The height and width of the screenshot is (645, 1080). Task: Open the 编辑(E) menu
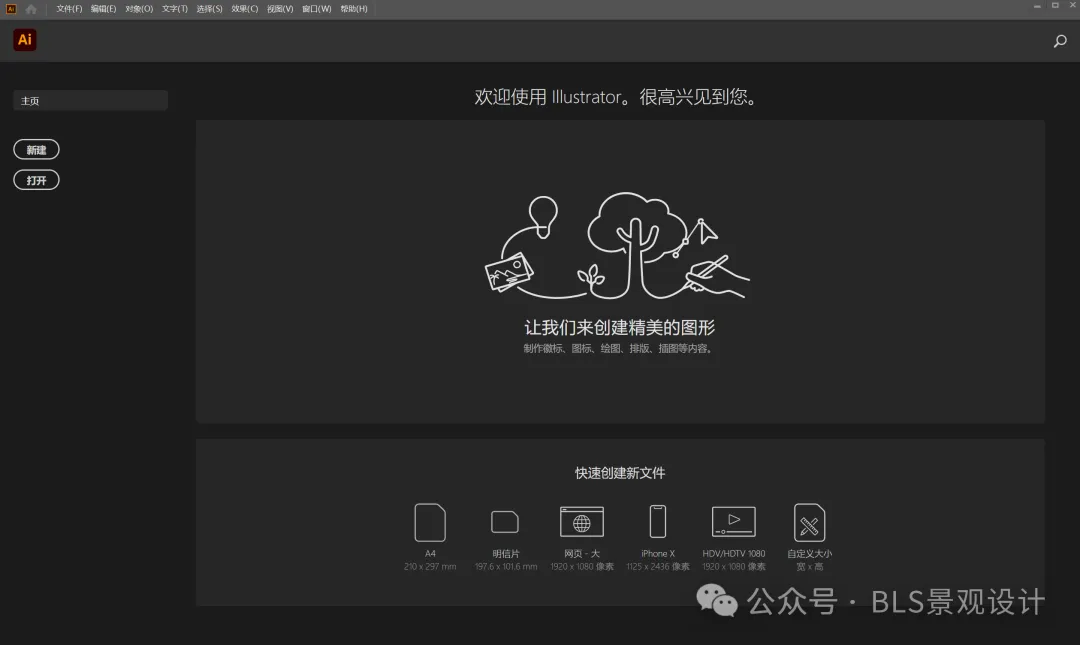coord(103,9)
